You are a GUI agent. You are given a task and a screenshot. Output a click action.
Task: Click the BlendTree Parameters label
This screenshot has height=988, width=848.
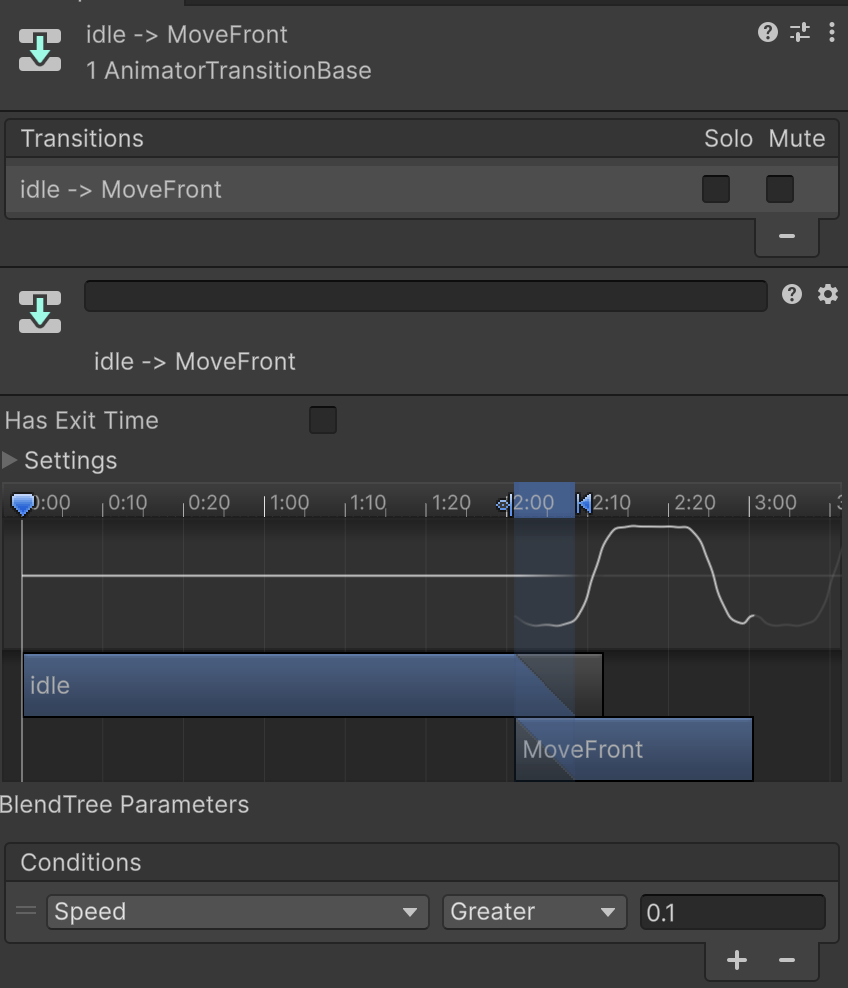(x=124, y=805)
